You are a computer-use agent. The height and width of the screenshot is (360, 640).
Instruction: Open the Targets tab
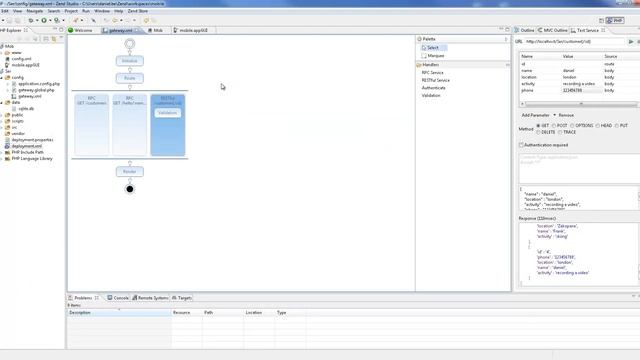tap(182, 298)
